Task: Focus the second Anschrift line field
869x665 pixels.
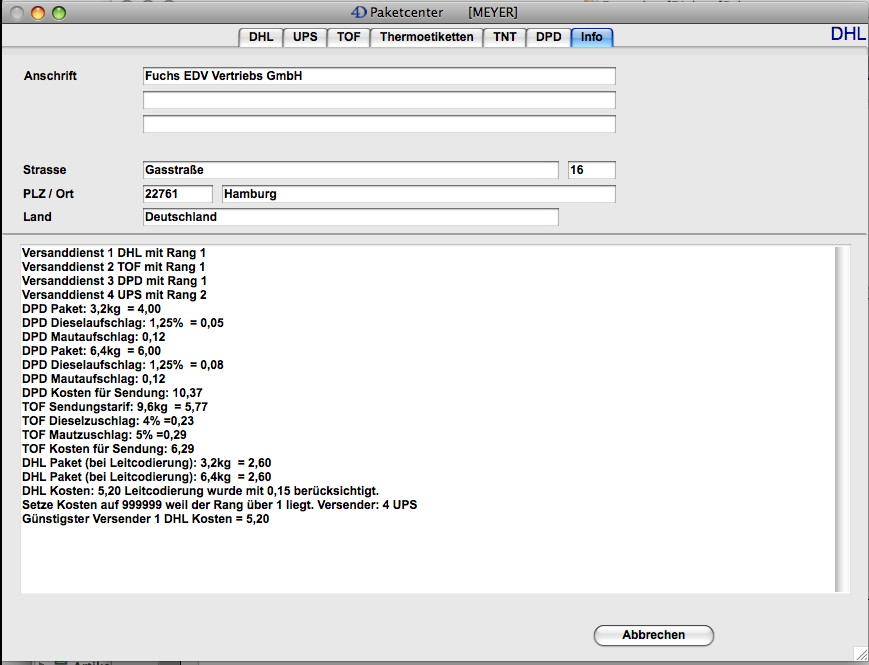Action: point(379,100)
